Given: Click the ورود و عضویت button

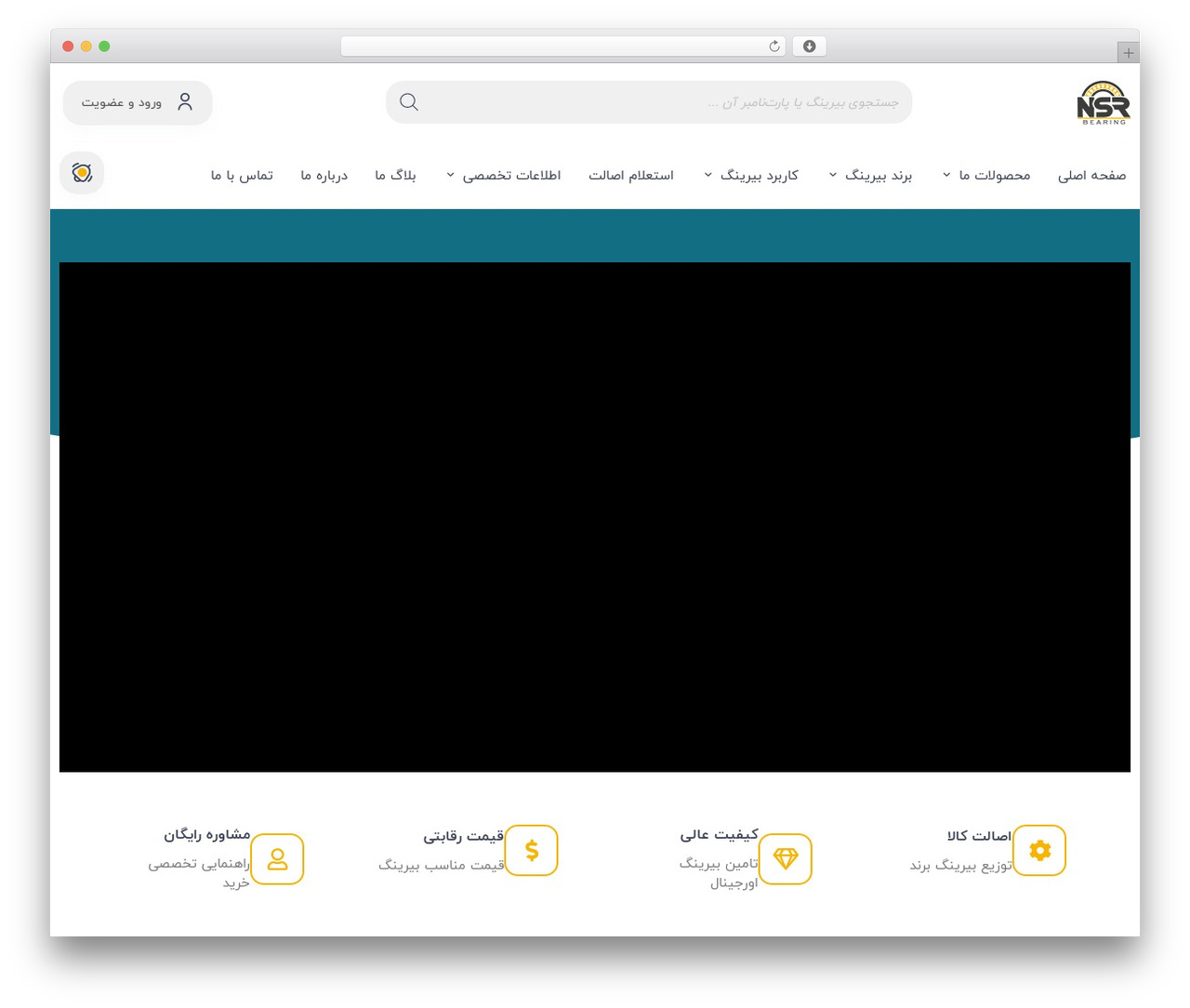Looking at the screenshot, I should (138, 102).
